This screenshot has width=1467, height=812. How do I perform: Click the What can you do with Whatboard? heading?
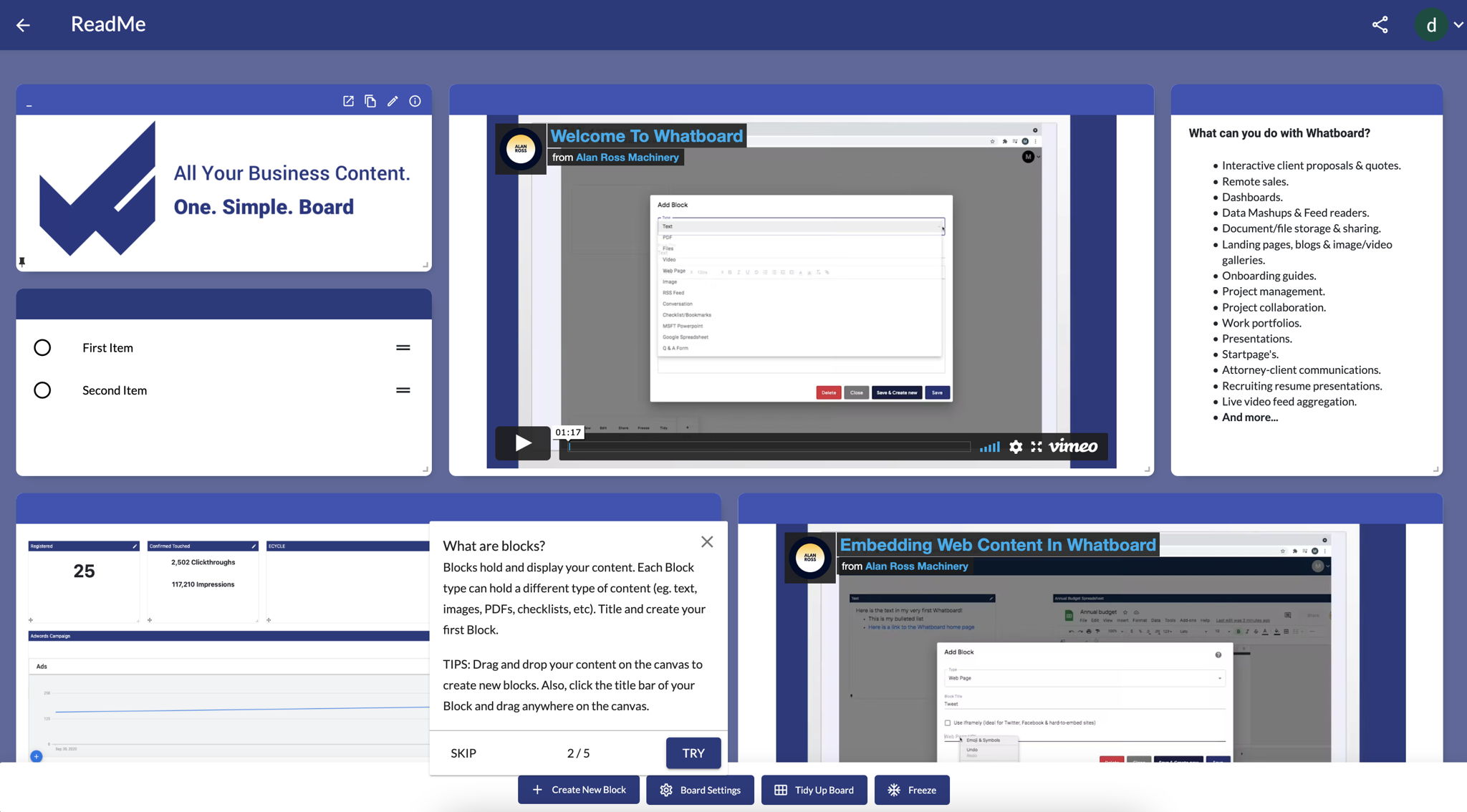click(x=1279, y=133)
